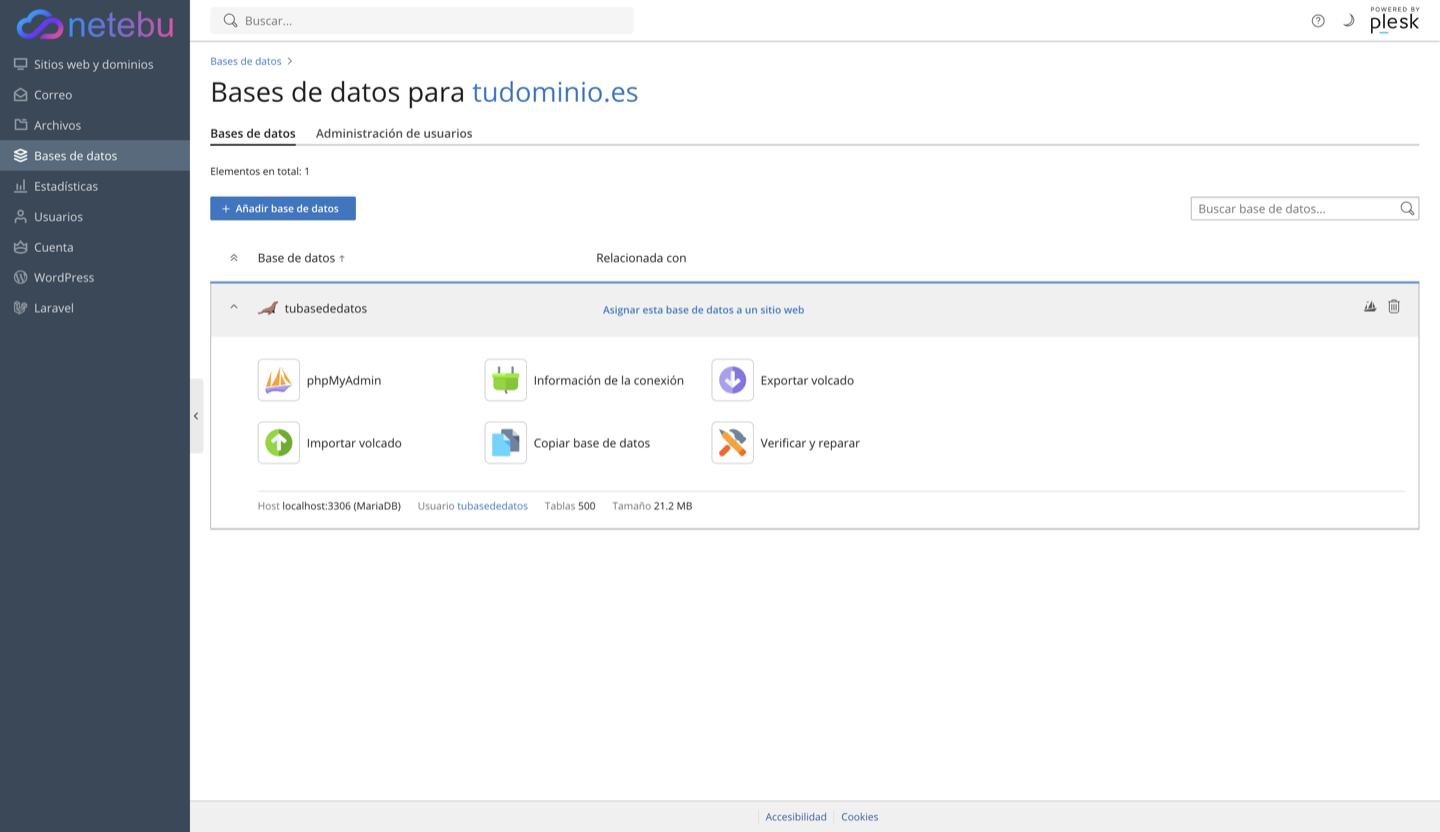This screenshot has width=1440, height=832.
Task: Focus the Buscar base de datos field
Action: [x=1305, y=208]
